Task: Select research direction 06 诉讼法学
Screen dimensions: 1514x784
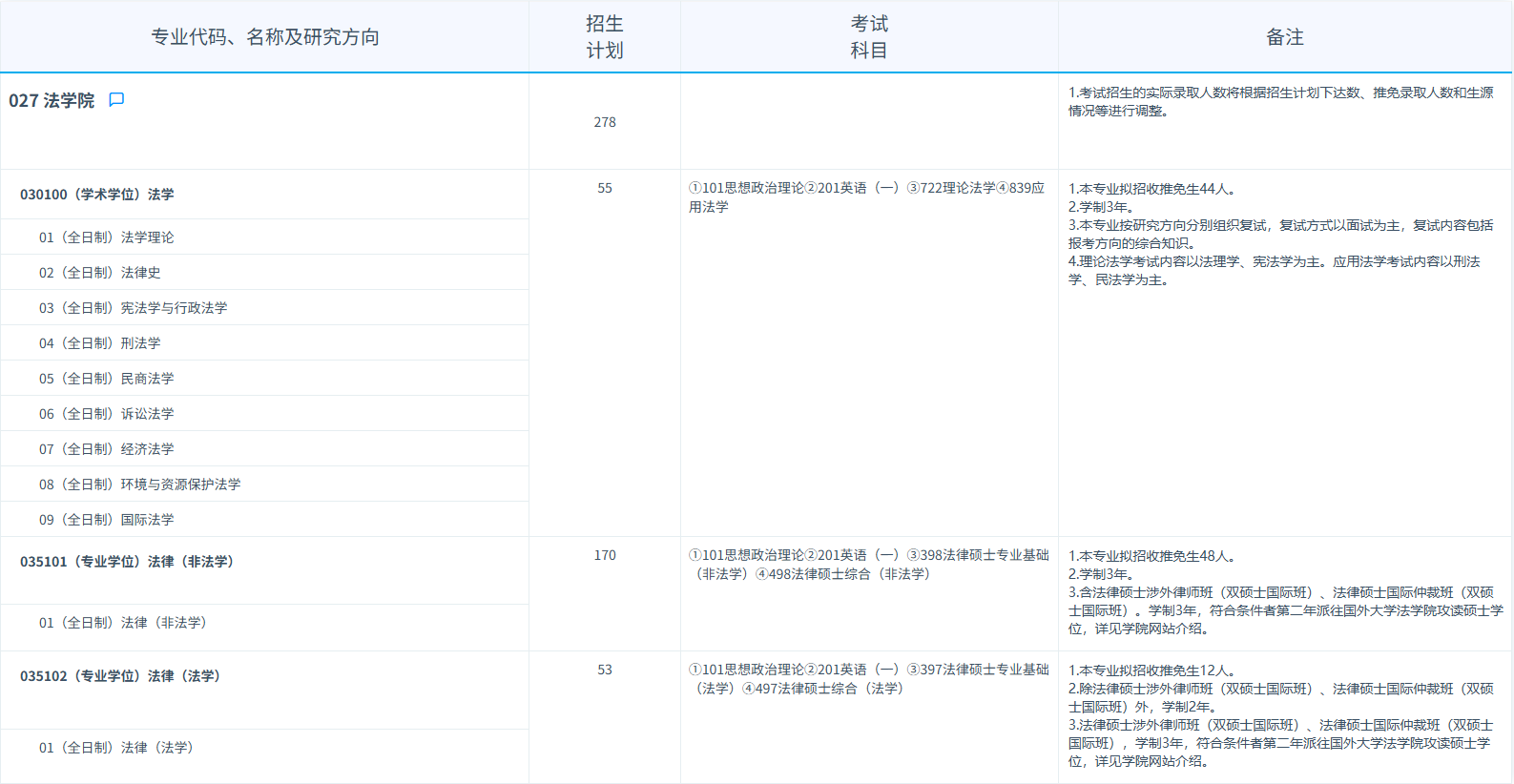Action: pos(107,414)
